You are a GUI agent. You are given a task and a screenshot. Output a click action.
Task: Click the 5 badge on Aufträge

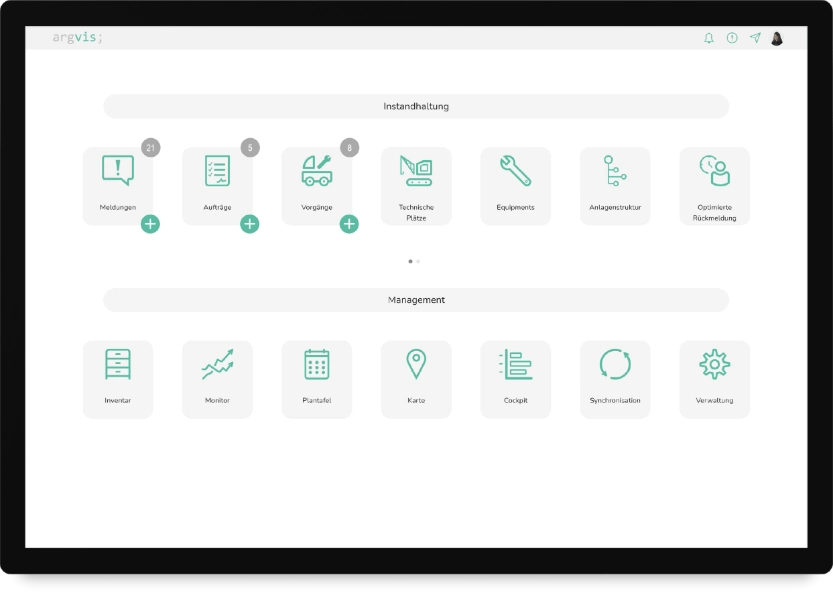[x=250, y=148]
